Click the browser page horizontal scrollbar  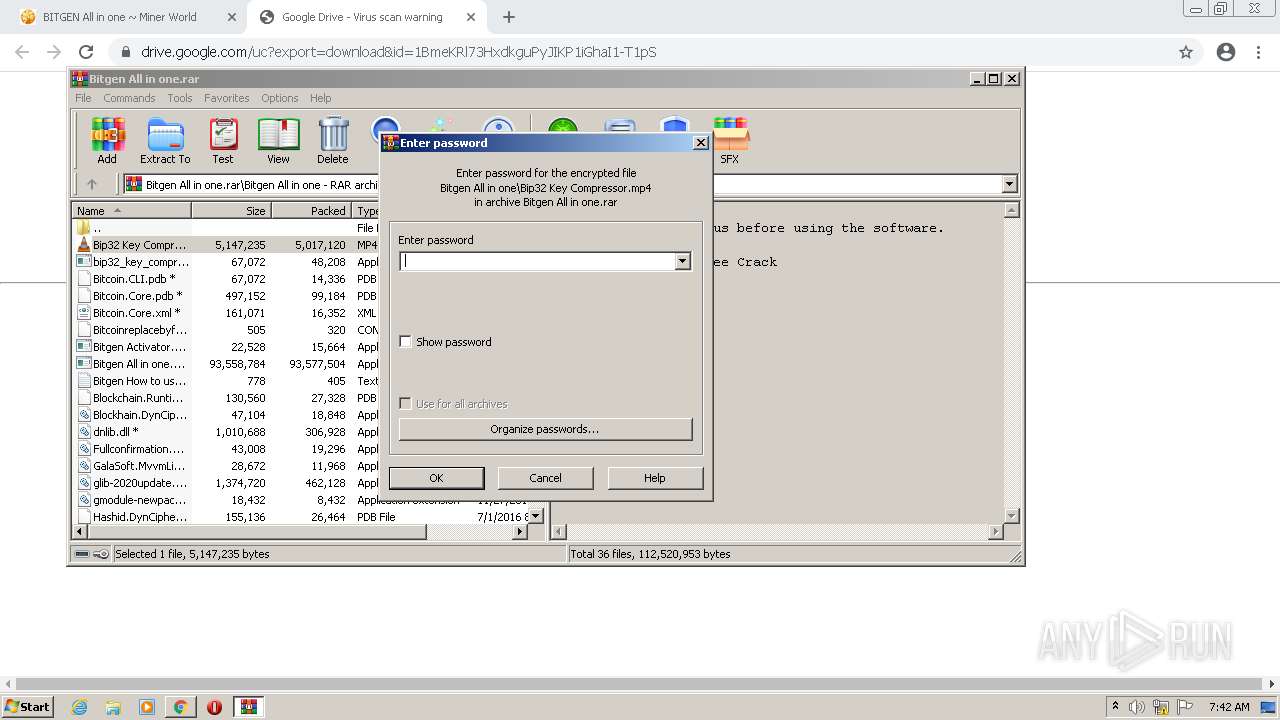(640, 684)
